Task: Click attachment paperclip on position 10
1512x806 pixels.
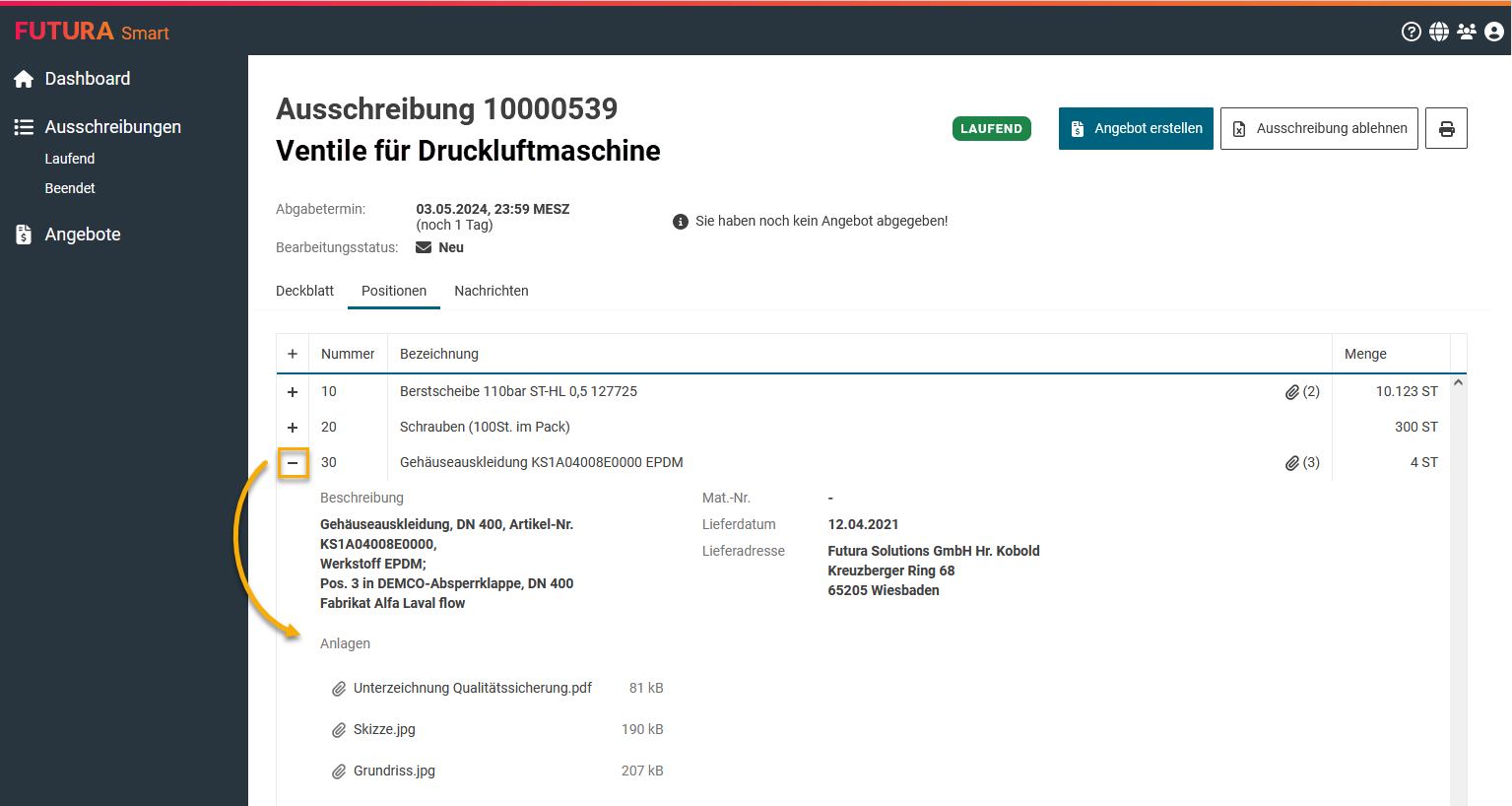Action: 1292,392
